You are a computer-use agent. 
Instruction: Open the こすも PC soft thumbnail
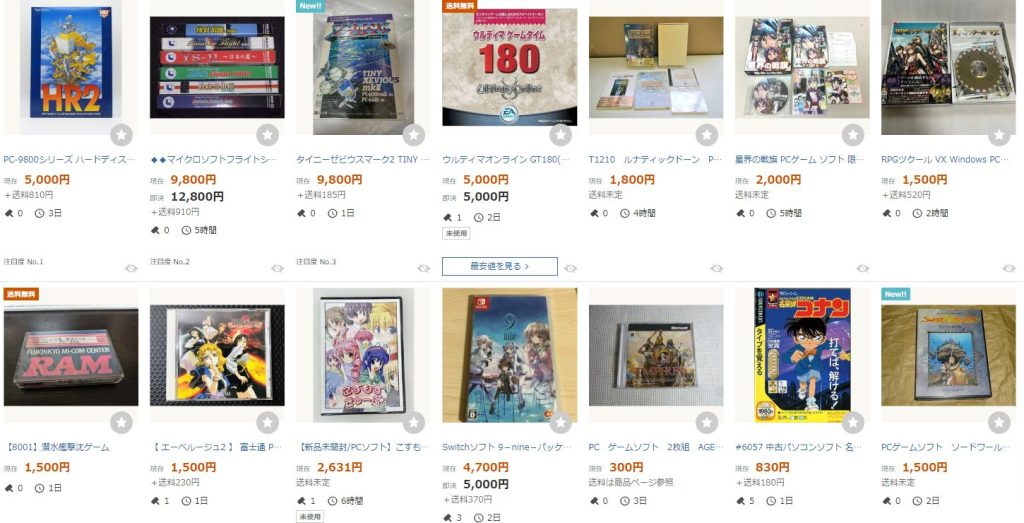point(363,356)
